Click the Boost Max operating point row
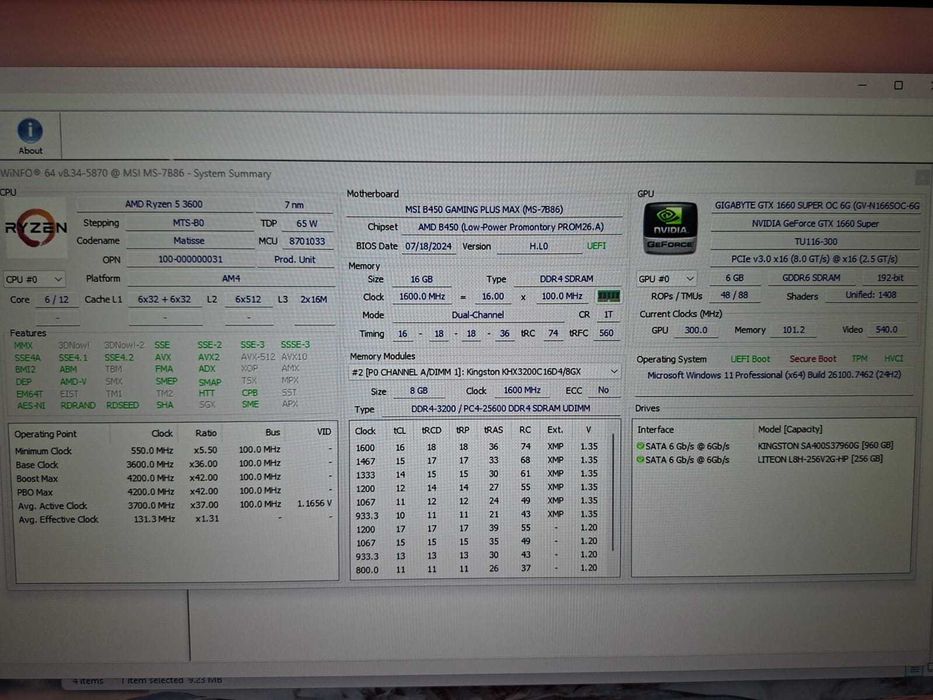 click(x=173, y=478)
